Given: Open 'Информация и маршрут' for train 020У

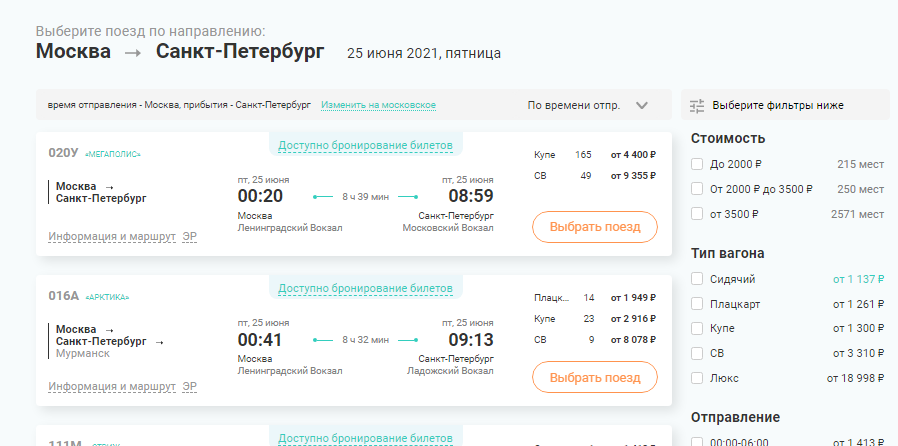Looking at the screenshot, I should (x=111, y=237).
